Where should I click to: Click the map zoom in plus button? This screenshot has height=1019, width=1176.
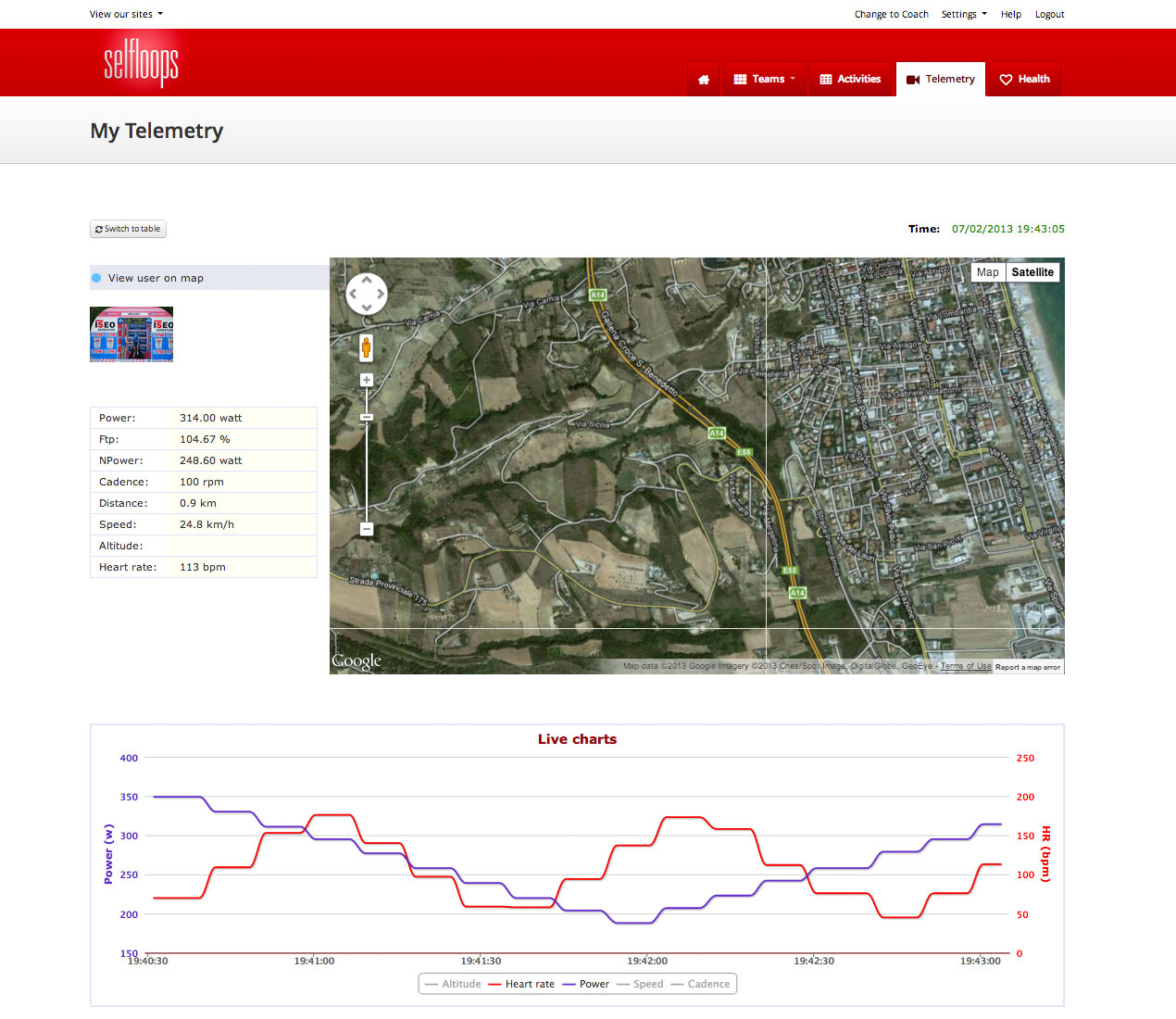click(x=367, y=380)
